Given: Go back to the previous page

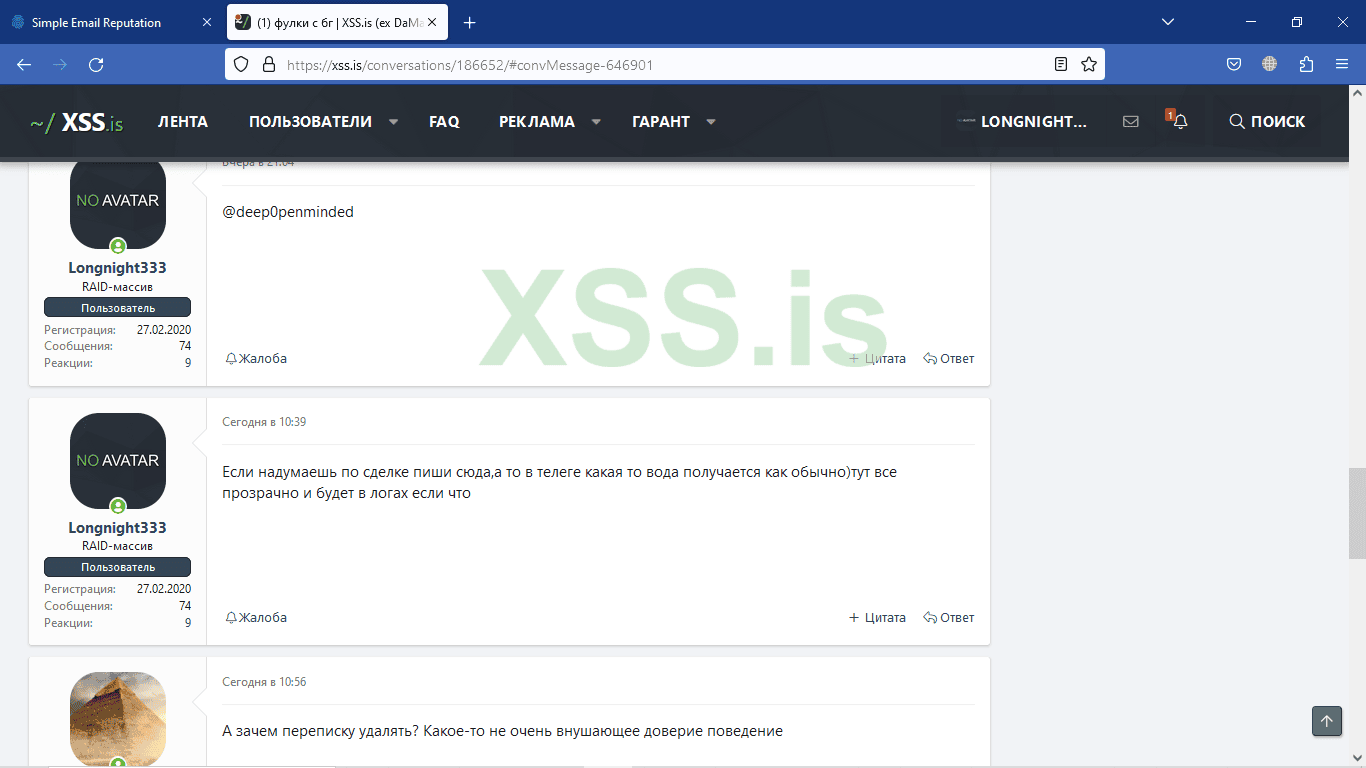Looking at the screenshot, I should pos(24,64).
